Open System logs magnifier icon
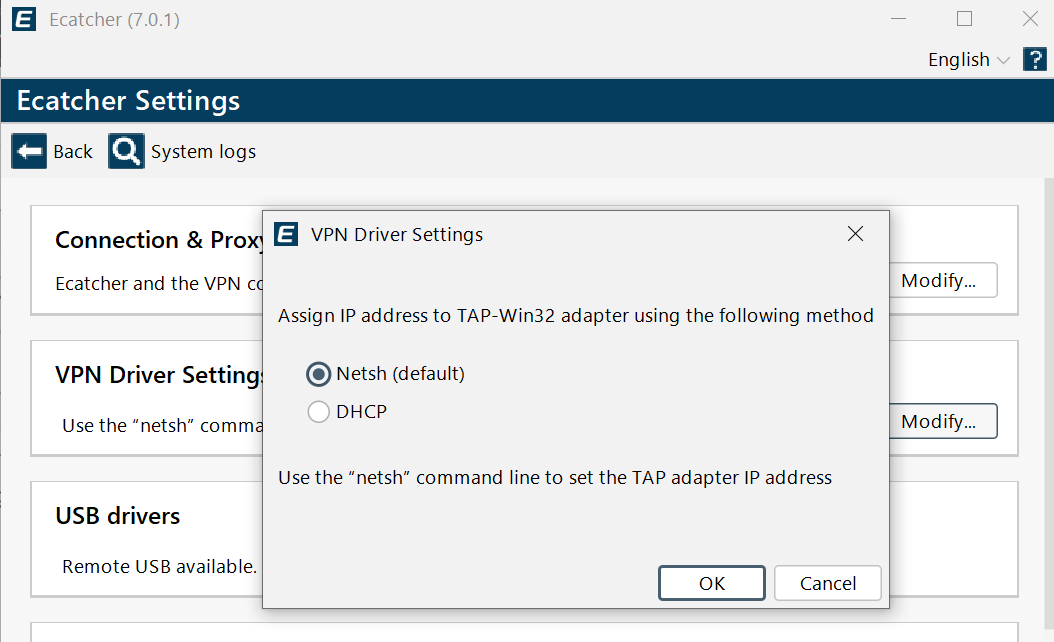The width and height of the screenshot is (1054, 642). [126, 151]
